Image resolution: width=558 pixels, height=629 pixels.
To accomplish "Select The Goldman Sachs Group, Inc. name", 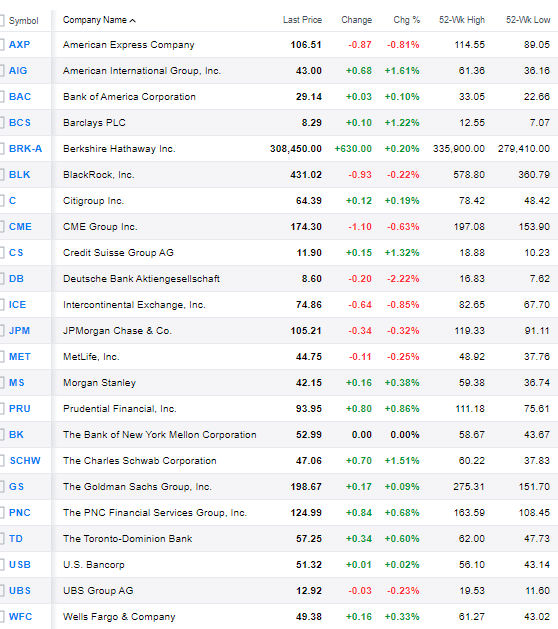I will (x=137, y=487).
